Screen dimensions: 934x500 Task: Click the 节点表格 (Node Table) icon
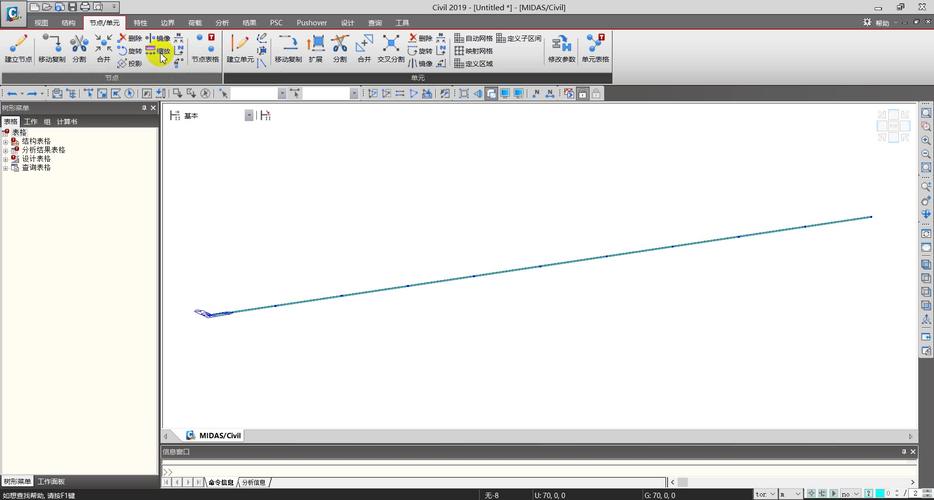click(205, 48)
